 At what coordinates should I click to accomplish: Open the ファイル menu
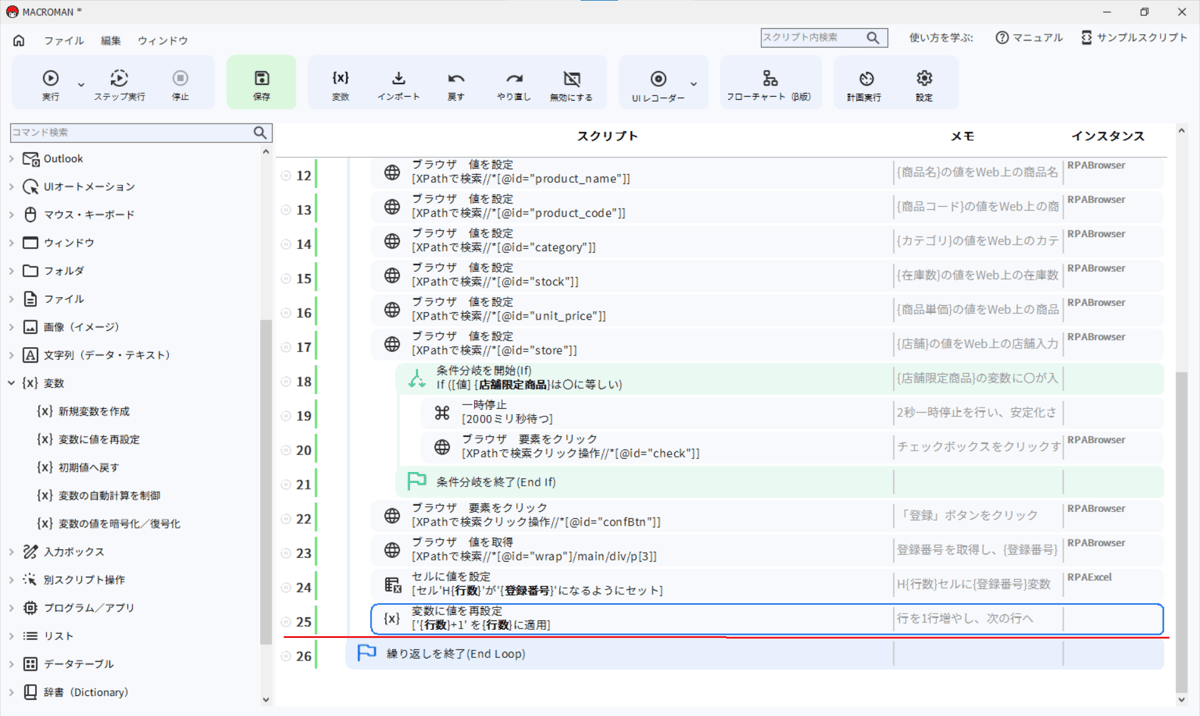tap(64, 41)
